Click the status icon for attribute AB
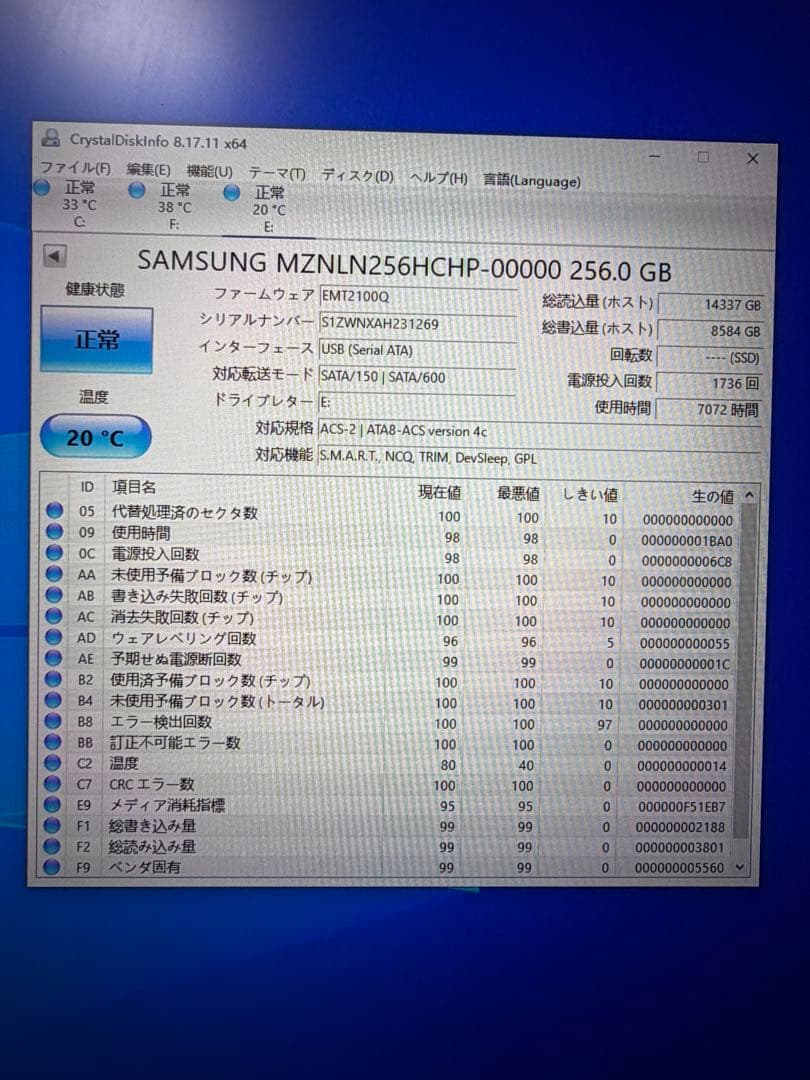The height and width of the screenshot is (1080, 810). (54, 594)
